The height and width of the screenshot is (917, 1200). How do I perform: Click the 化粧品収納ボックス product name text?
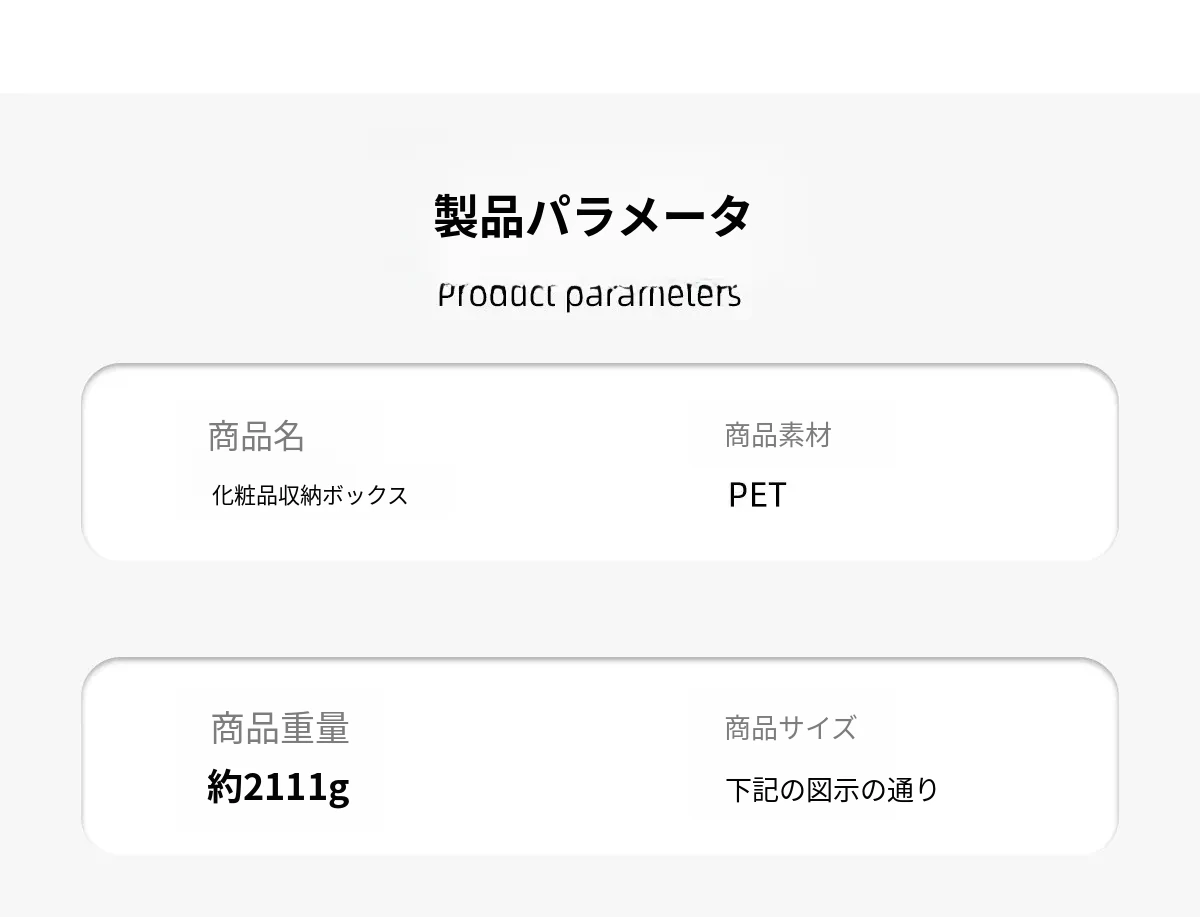(x=310, y=495)
